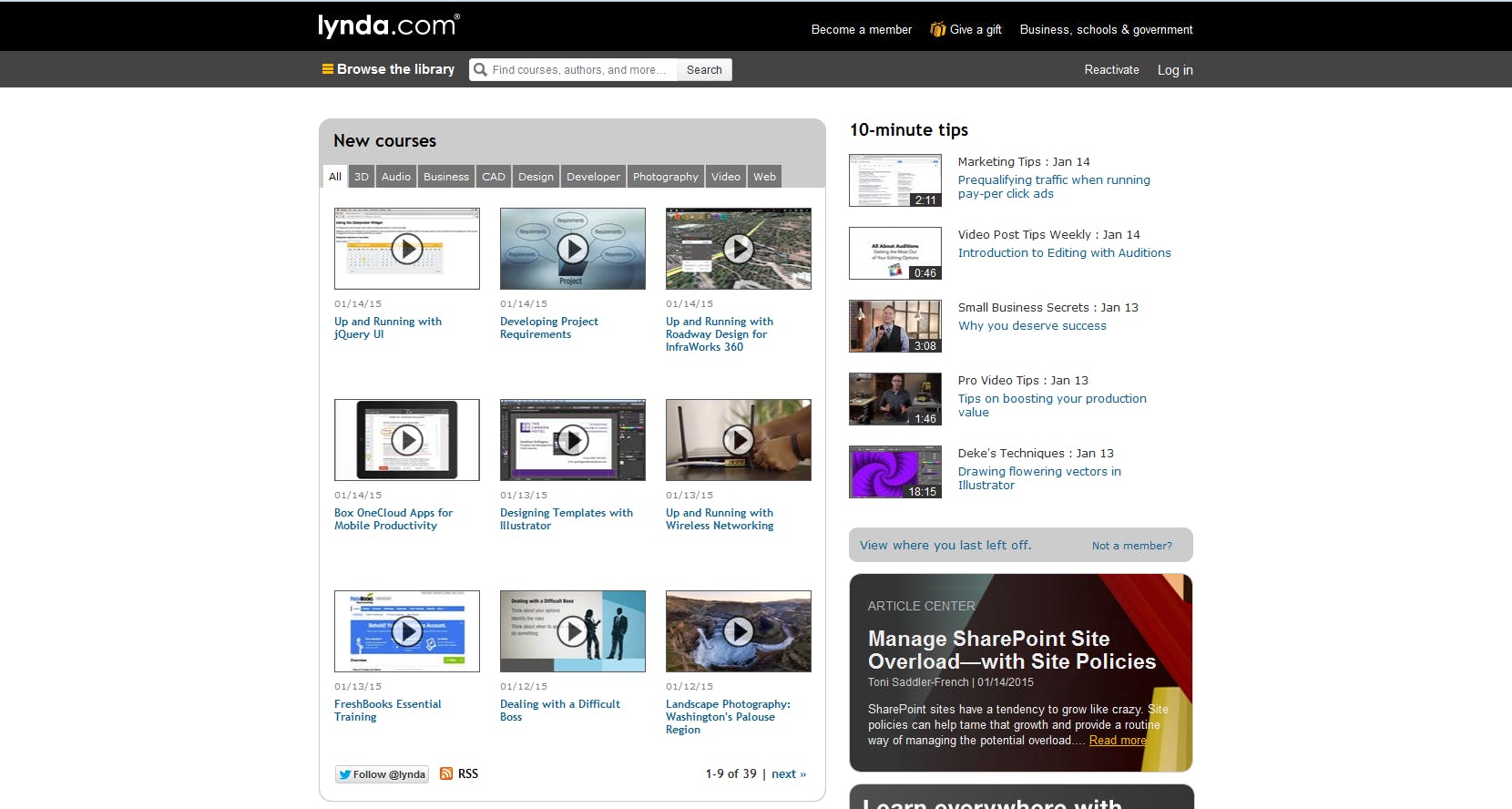Play the Up and Running with jQuery UI video

coord(407,249)
